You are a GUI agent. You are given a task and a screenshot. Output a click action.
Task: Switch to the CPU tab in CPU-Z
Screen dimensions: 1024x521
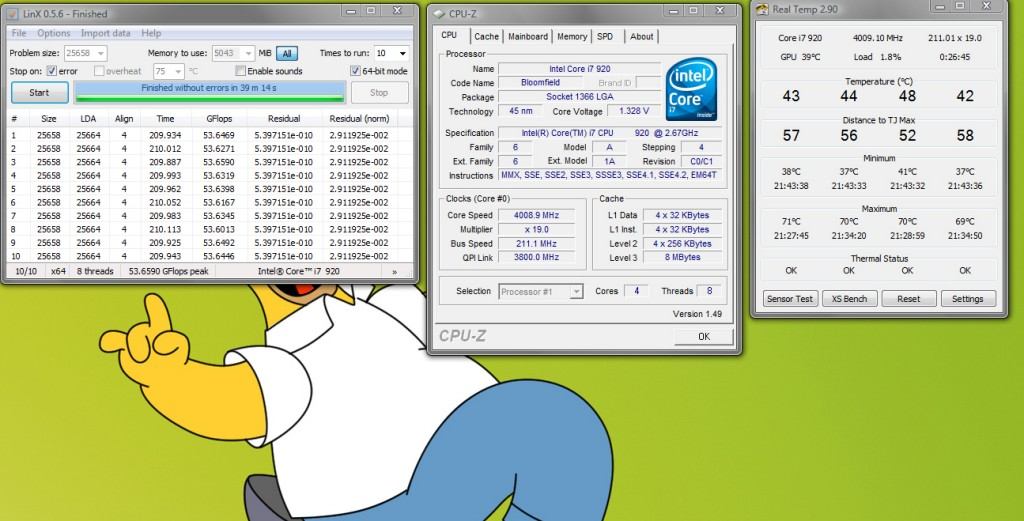[449, 36]
